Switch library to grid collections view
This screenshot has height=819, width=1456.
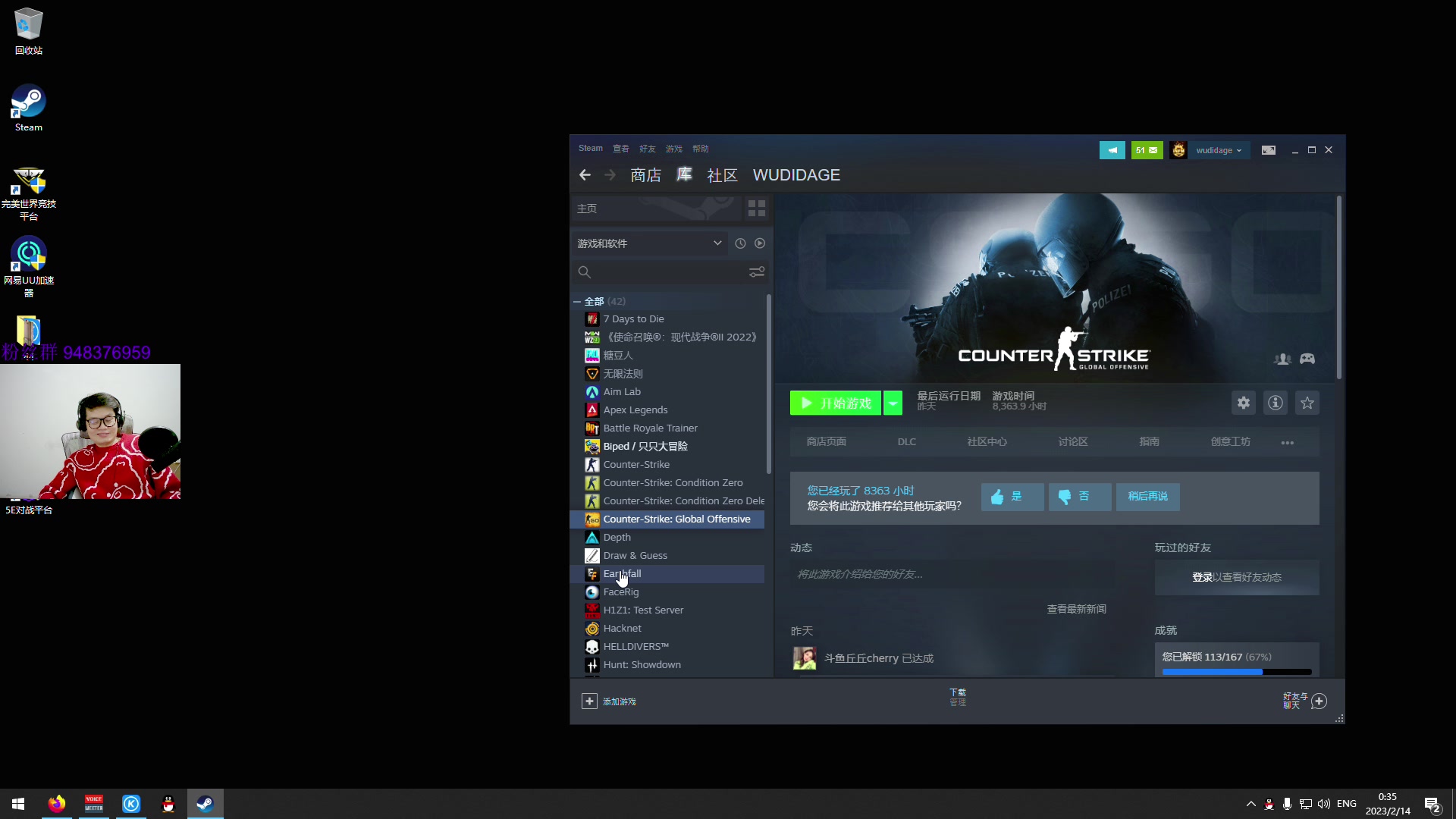tap(757, 209)
